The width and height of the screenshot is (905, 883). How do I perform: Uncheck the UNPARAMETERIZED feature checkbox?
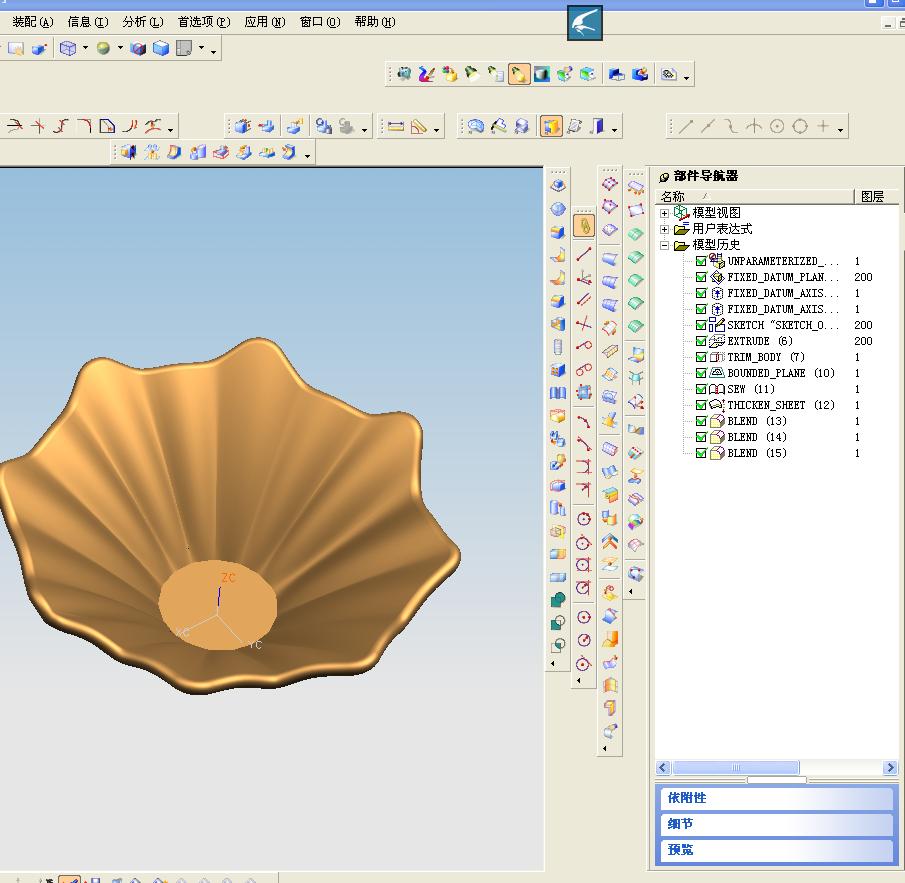click(701, 261)
